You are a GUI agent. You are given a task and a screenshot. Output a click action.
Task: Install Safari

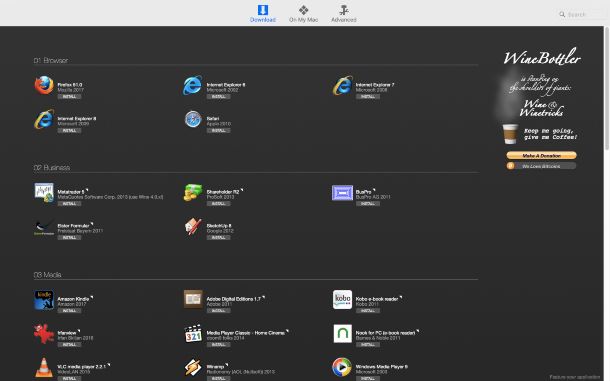coord(218,130)
